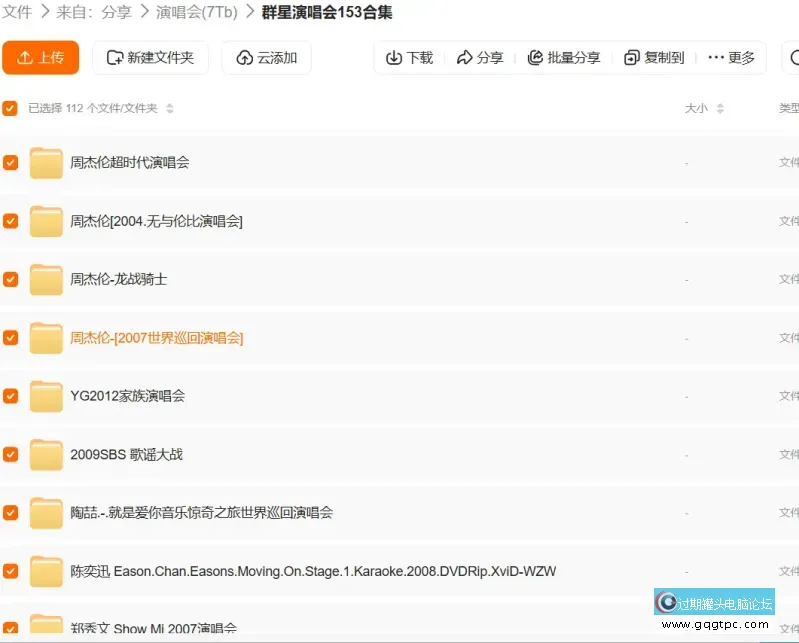
Task: Open 陶喆.-.就是爱你音乐惊奇之旅世界巡回演唱会
Action: (x=201, y=513)
